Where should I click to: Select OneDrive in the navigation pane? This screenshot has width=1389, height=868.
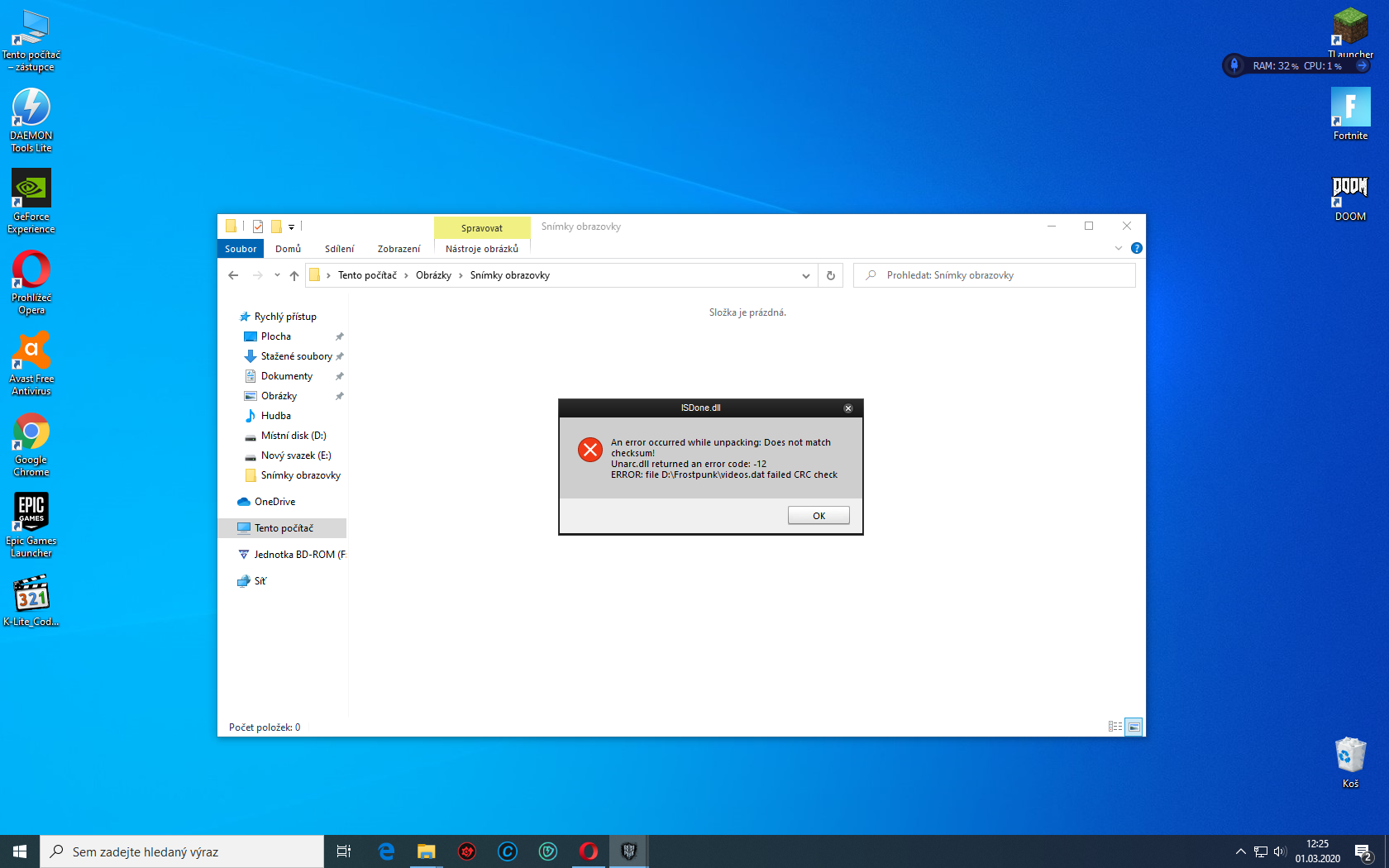tap(274, 502)
